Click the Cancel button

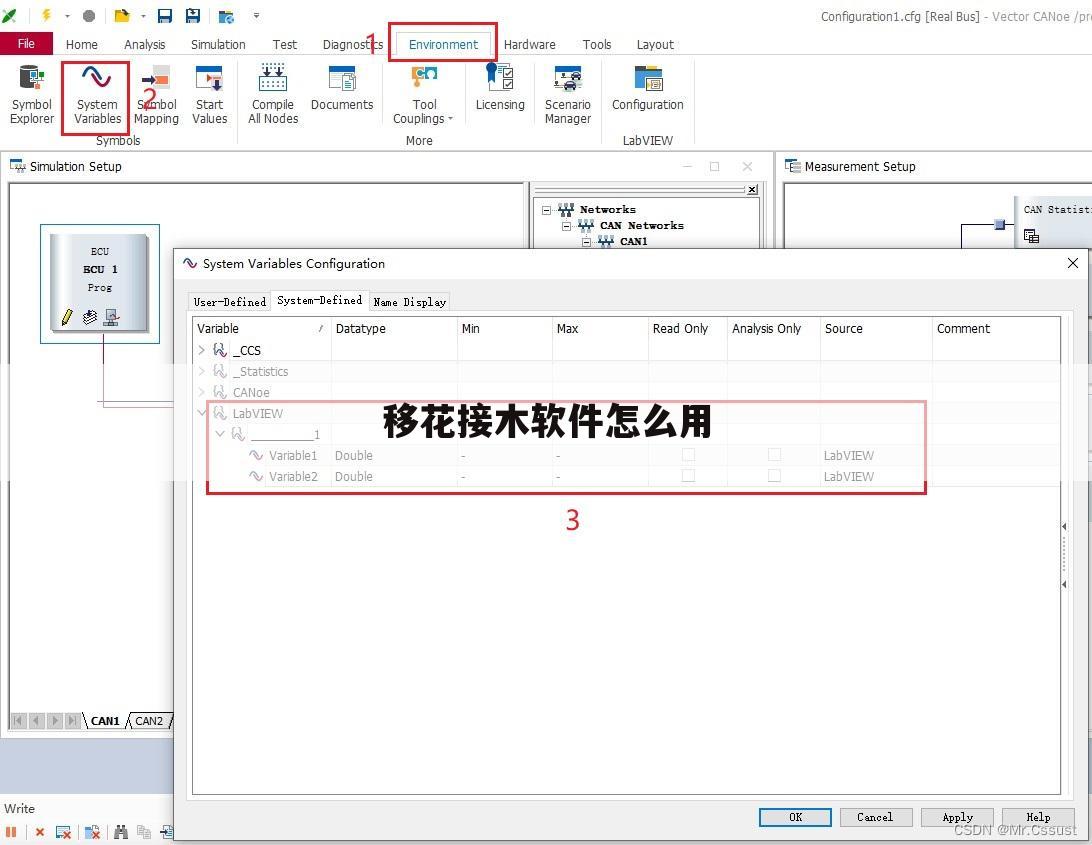pos(875,817)
